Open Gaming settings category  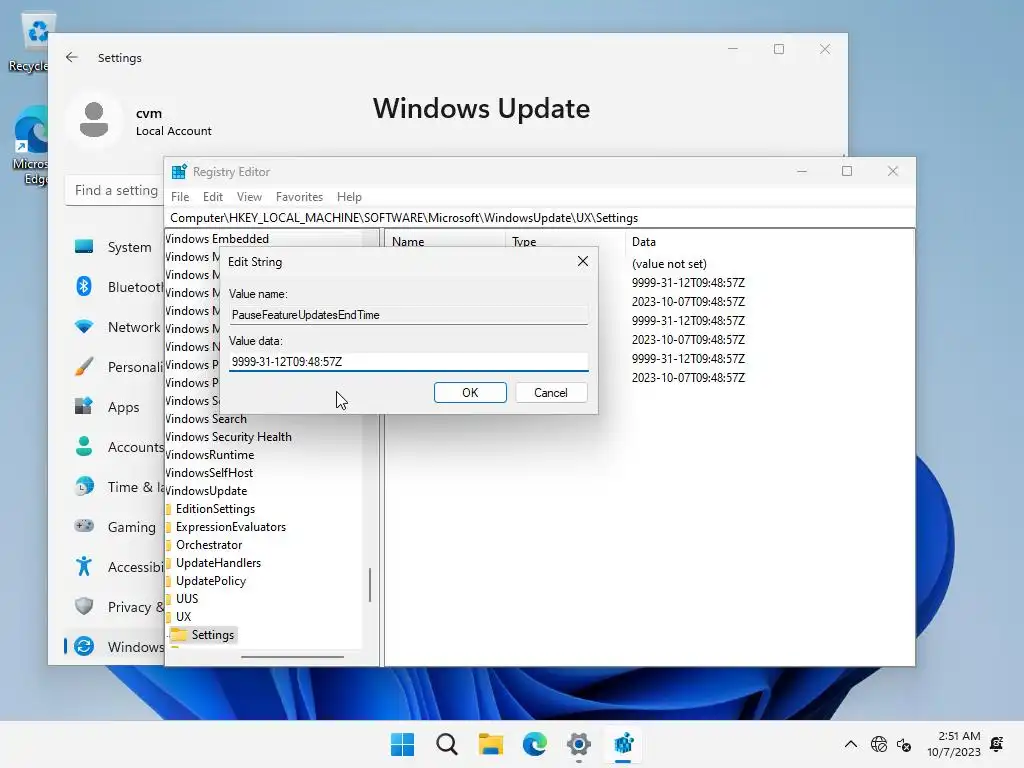coord(115,526)
